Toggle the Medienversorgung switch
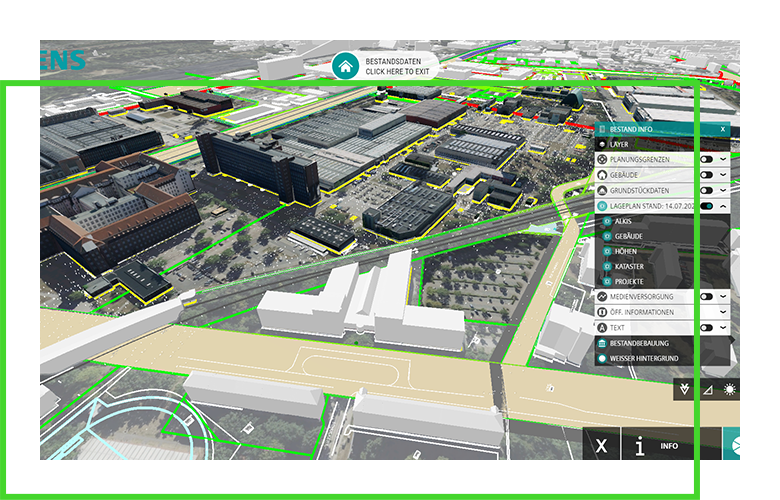 click(x=706, y=297)
